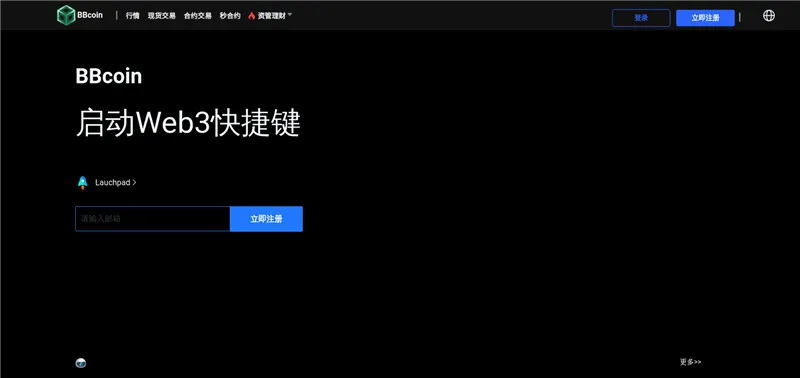Open the globe language selector
The height and width of the screenshot is (378, 800).
tap(768, 16)
